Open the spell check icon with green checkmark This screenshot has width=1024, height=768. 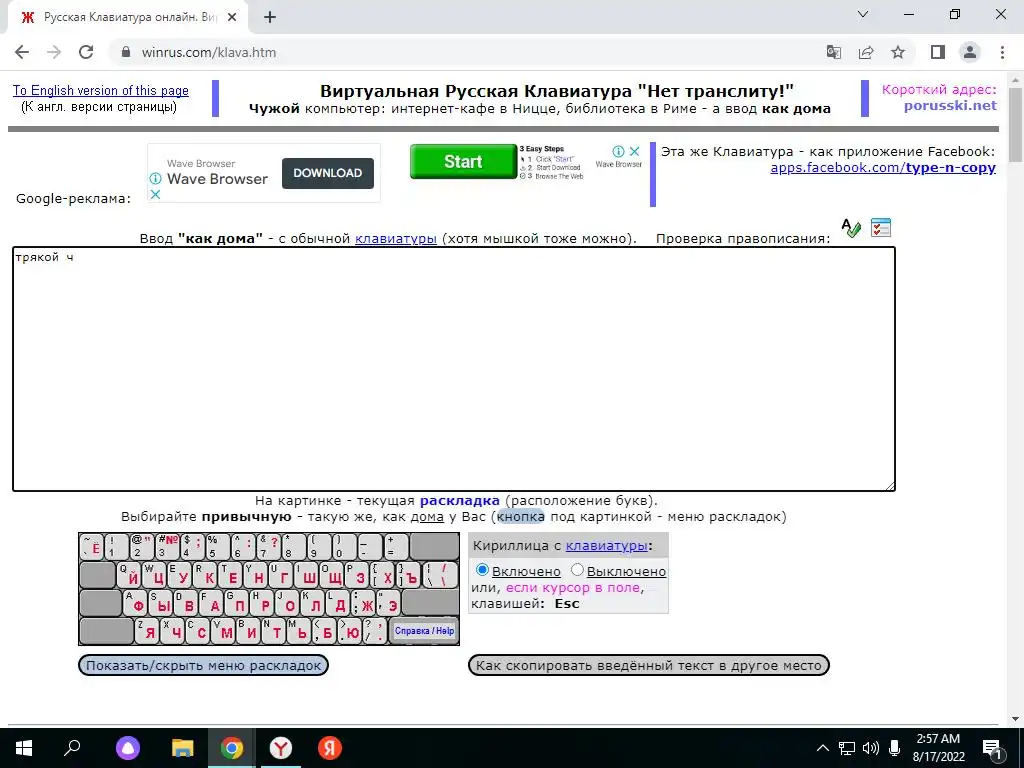tap(851, 228)
